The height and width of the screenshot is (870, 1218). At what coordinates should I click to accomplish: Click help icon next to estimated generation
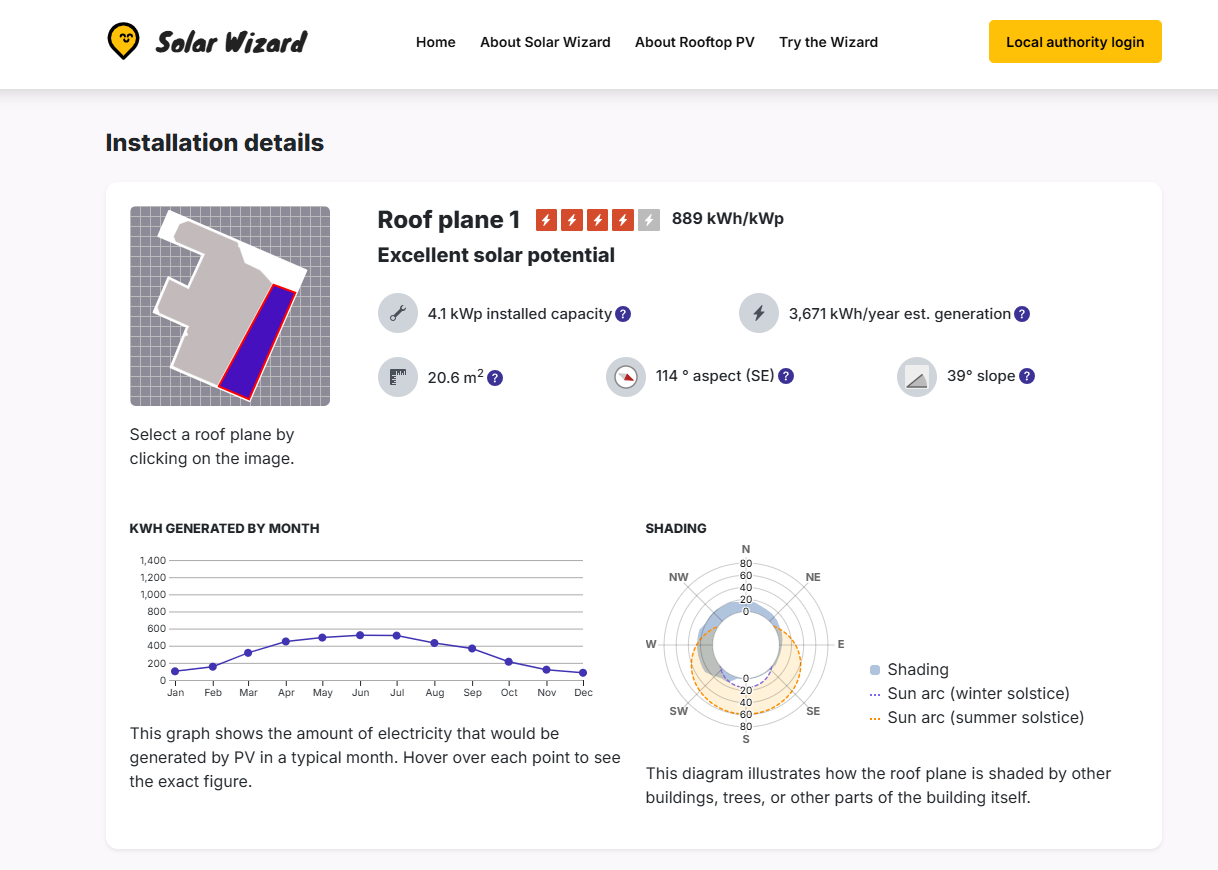(1022, 314)
